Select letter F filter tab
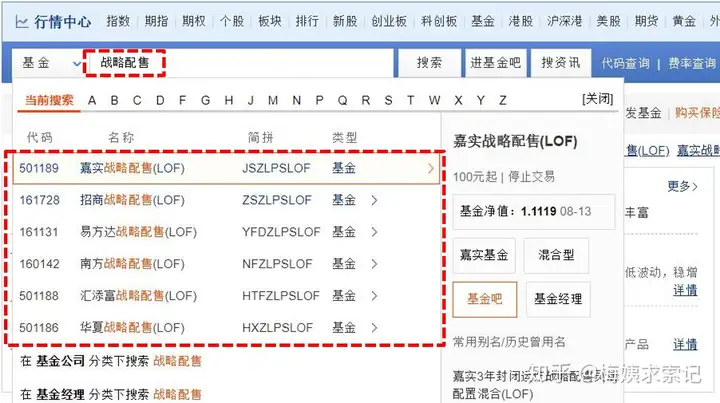 182,101
